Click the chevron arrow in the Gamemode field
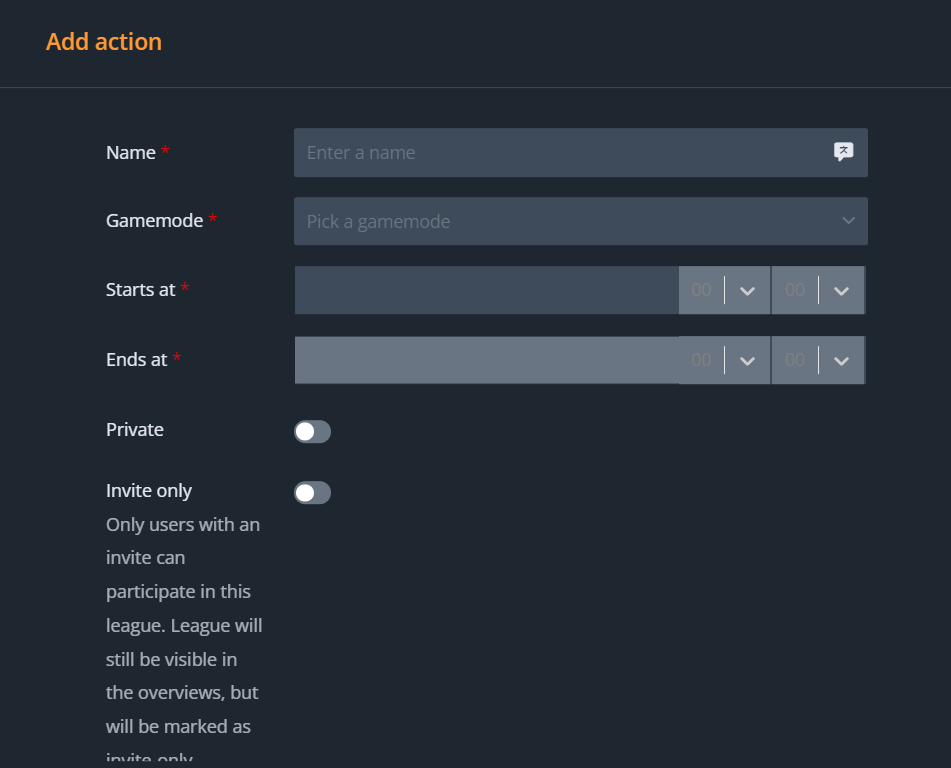The height and width of the screenshot is (768, 951). tap(848, 221)
